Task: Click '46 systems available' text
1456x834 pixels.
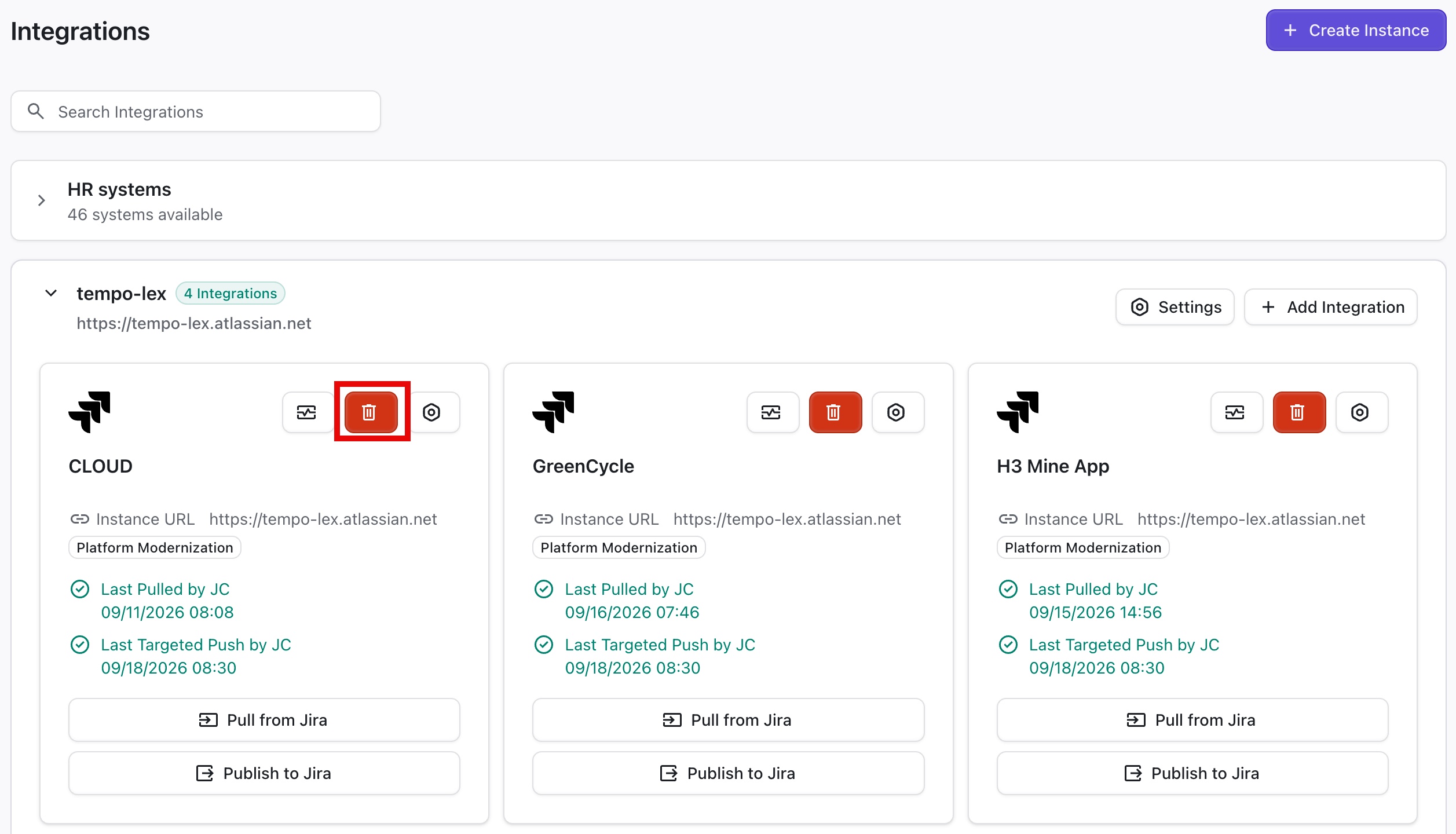Action: (145, 214)
